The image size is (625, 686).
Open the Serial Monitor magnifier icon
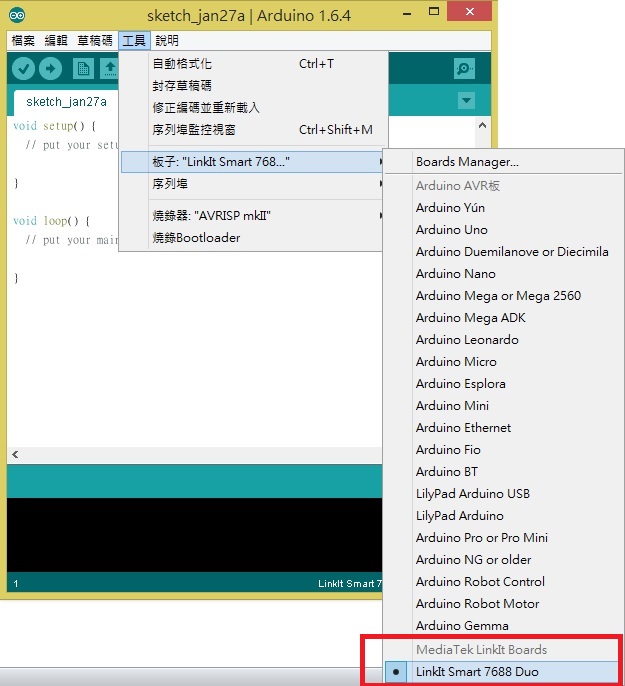click(464, 69)
